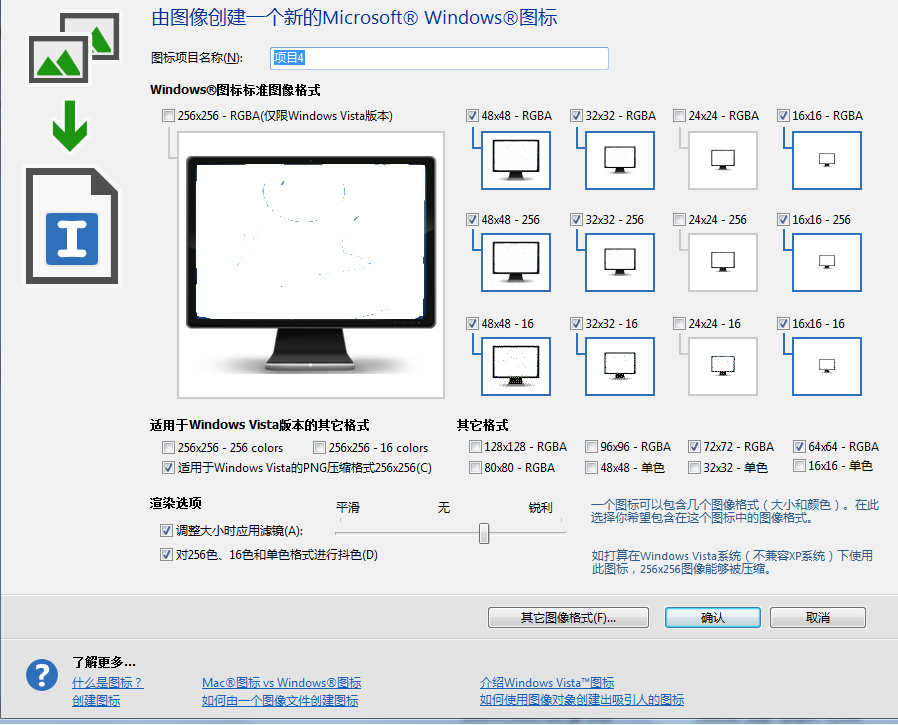898x725 pixels.
Task: Check the 80x80 - RGBA format
Action: (475, 468)
